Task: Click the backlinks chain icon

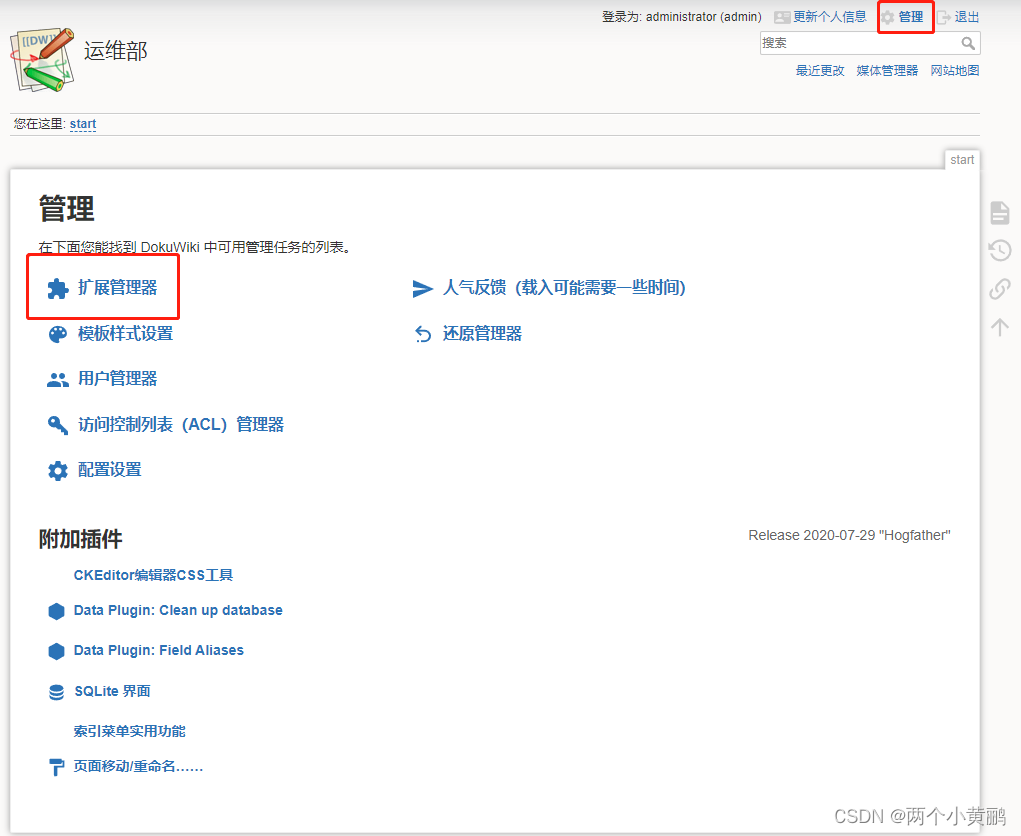Action: coord(1000,288)
